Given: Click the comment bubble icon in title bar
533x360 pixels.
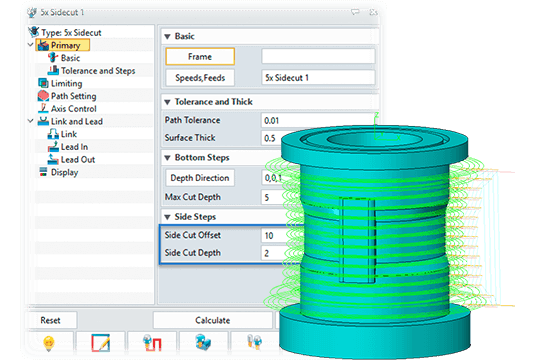Looking at the screenshot, I should click(355, 12).
